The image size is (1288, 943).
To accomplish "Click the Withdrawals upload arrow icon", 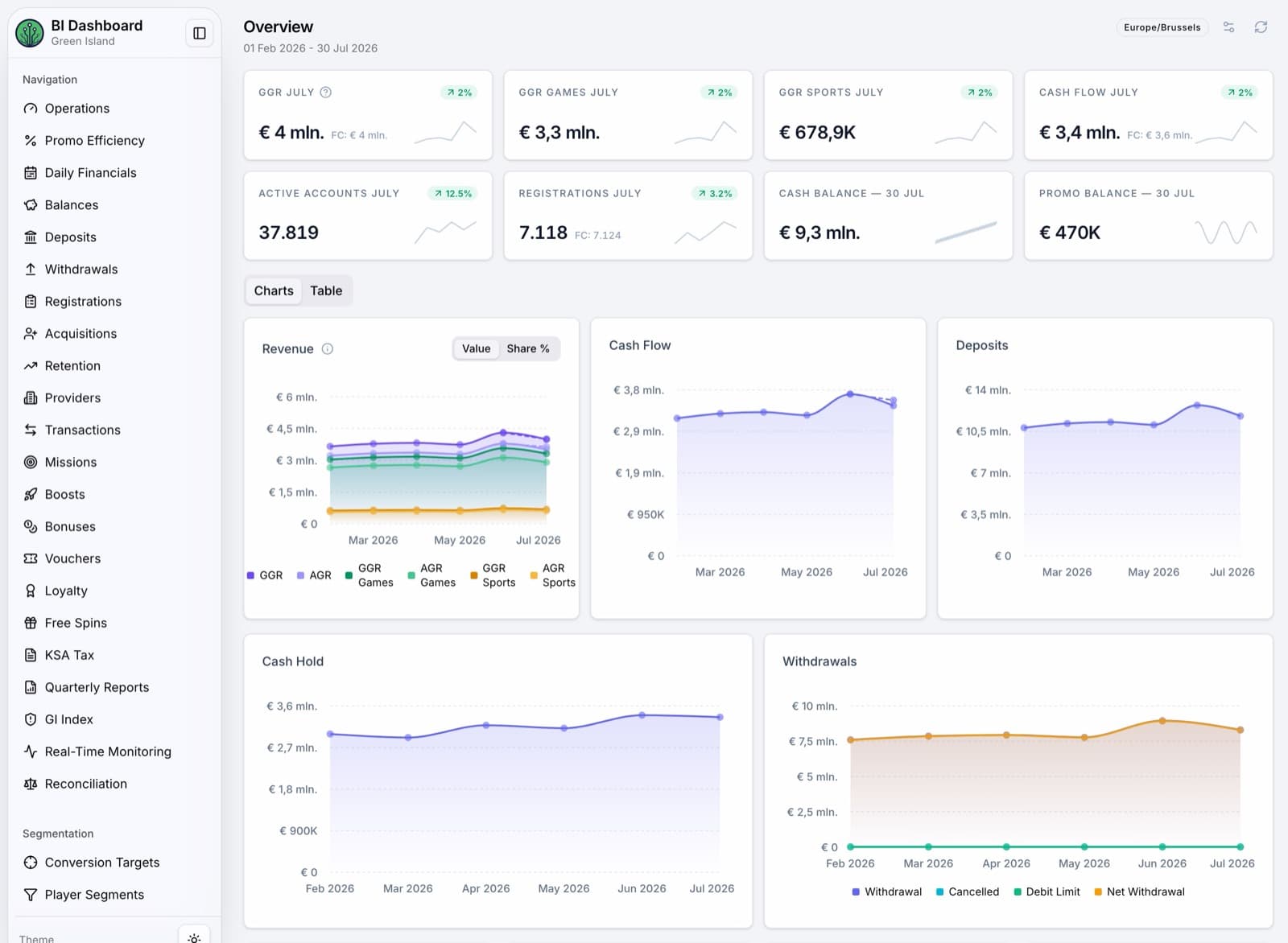I will [31, 270].
